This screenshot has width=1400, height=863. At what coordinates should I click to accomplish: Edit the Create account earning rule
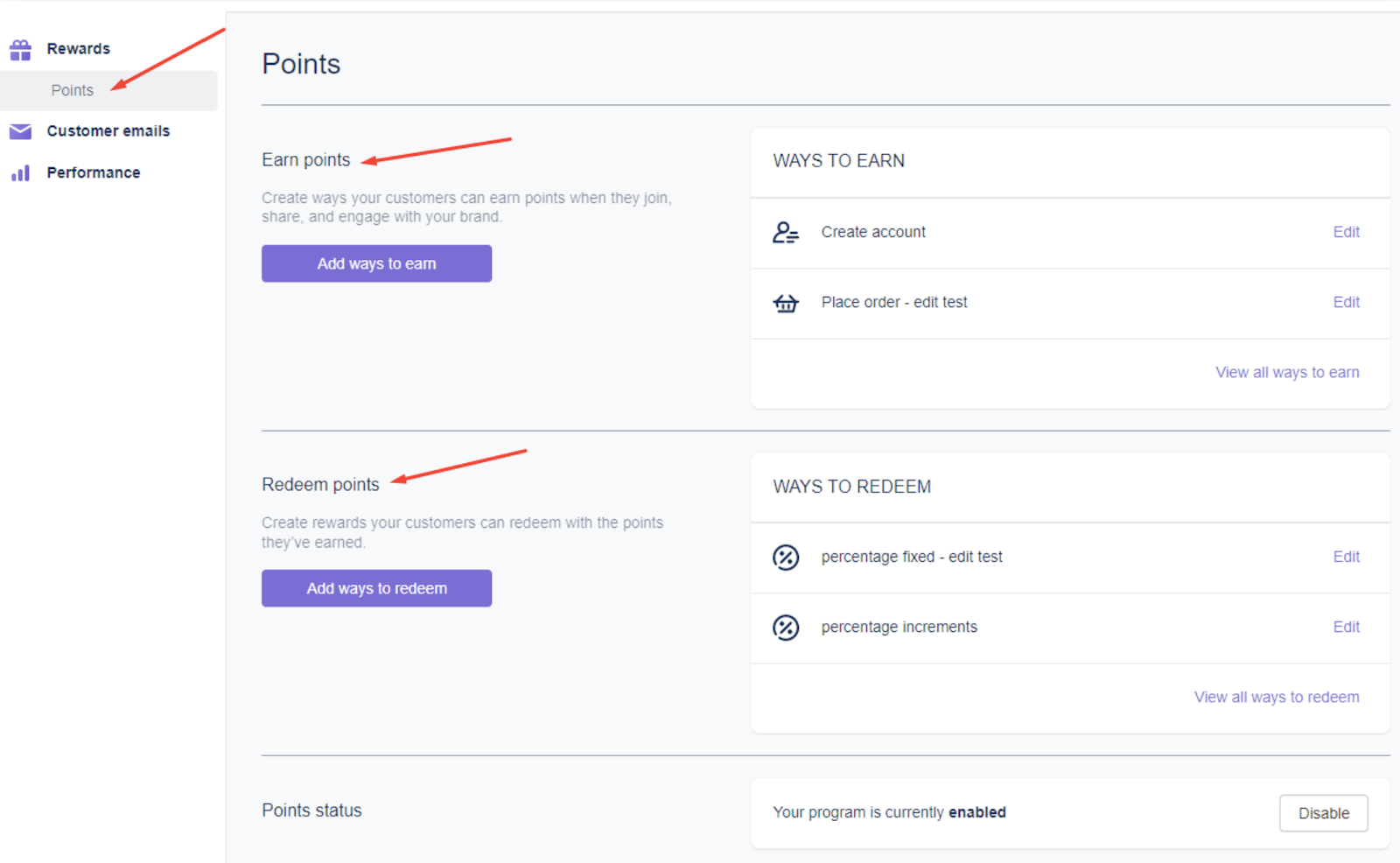click(x=1346, y=232)
